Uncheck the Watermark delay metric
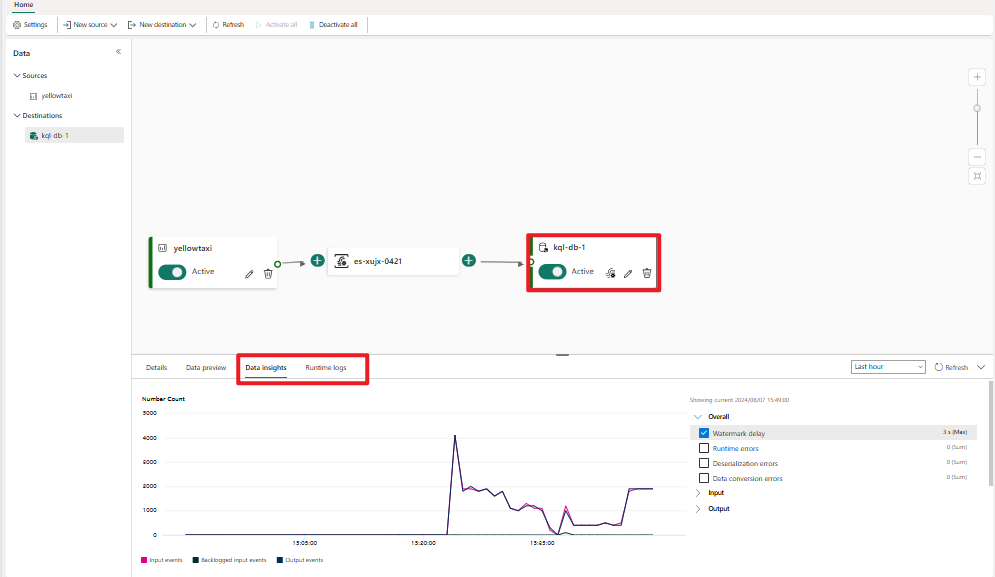Screen dimensions: 995x577 [703, 432]
